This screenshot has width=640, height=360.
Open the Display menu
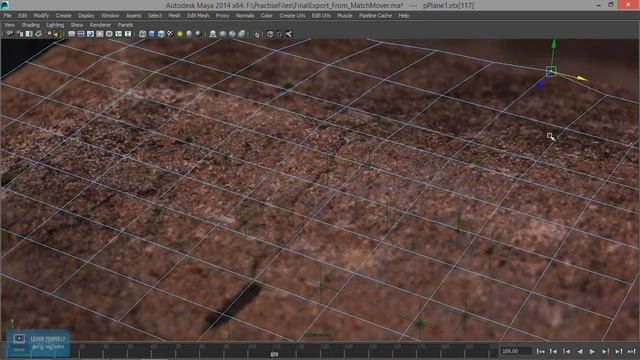(86, 16)
